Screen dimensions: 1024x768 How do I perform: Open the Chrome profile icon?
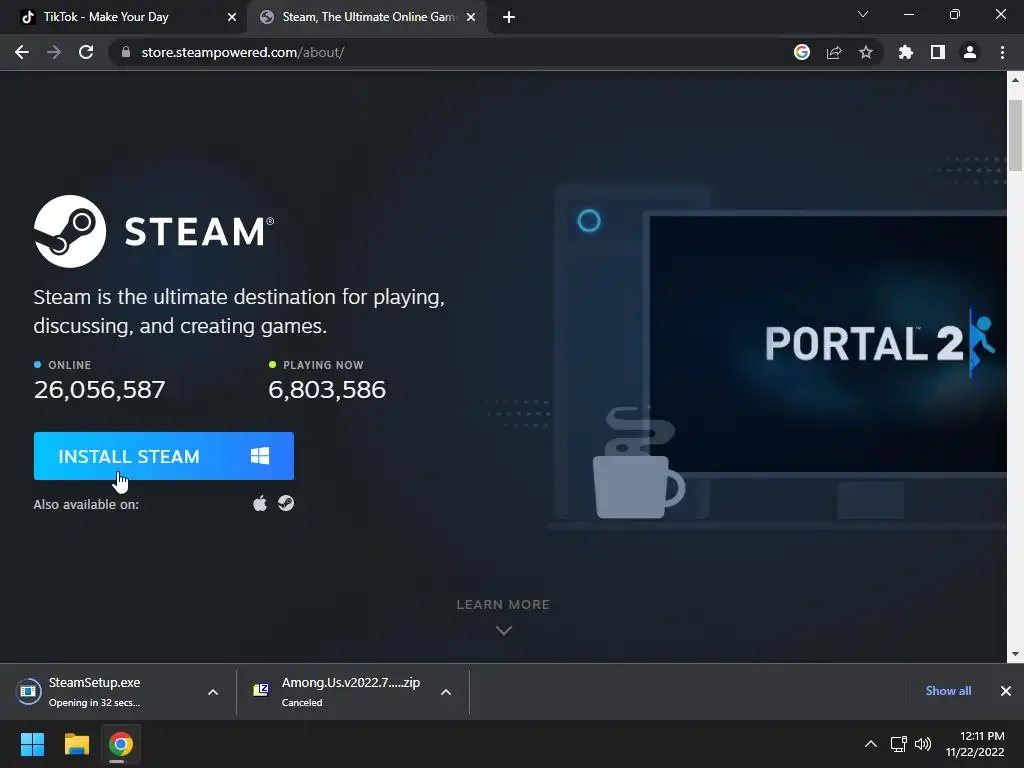pos(970,52)
